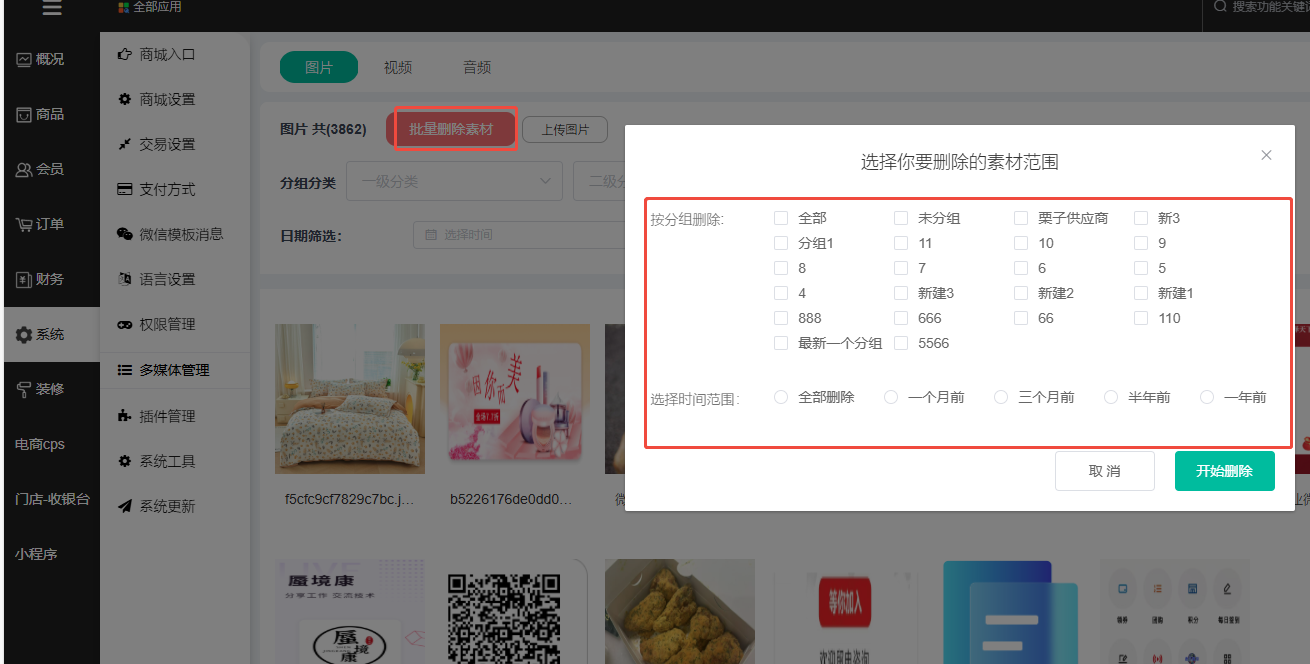The height and width of the screenshot is (664, 1310).
Task: Check the 全部 group checkbox
Action: [x=781, y=218]
